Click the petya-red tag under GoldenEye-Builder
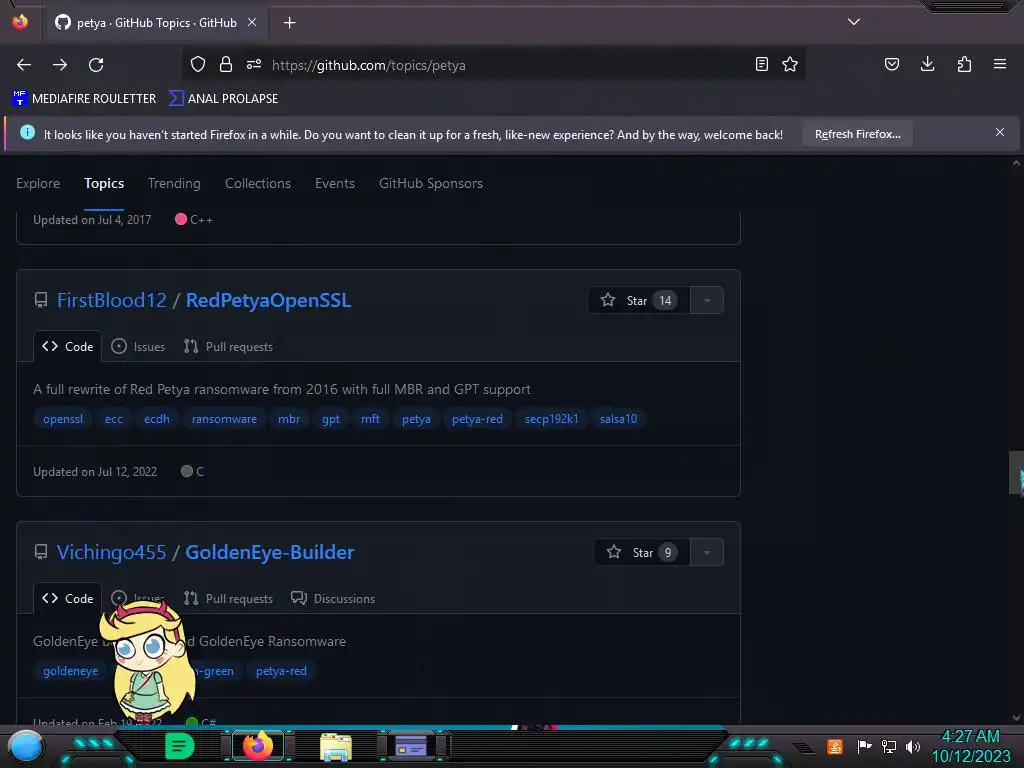The width and height of the screenshot is (1024, 768). click(x=281, y=671)
